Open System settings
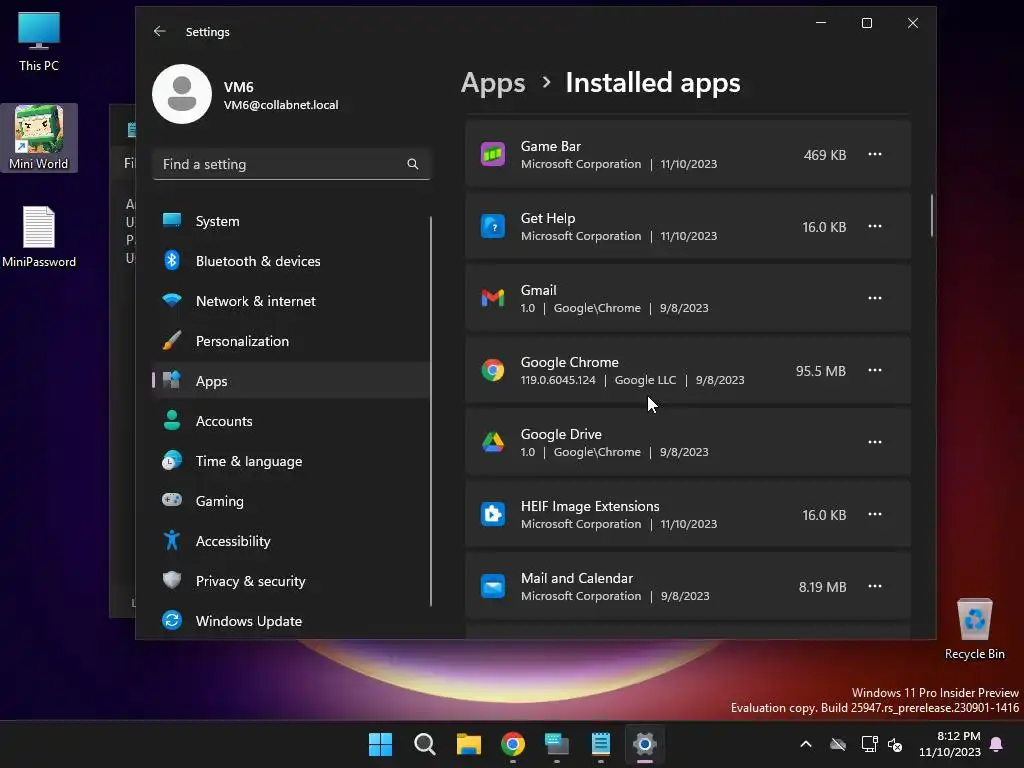 click(291, 221)
